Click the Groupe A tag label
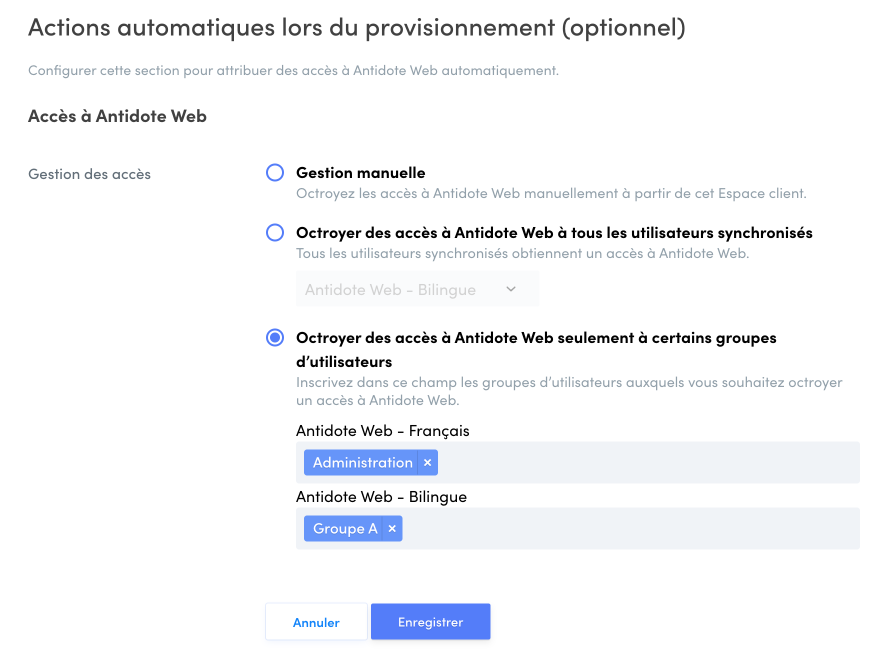 point(345,529)
